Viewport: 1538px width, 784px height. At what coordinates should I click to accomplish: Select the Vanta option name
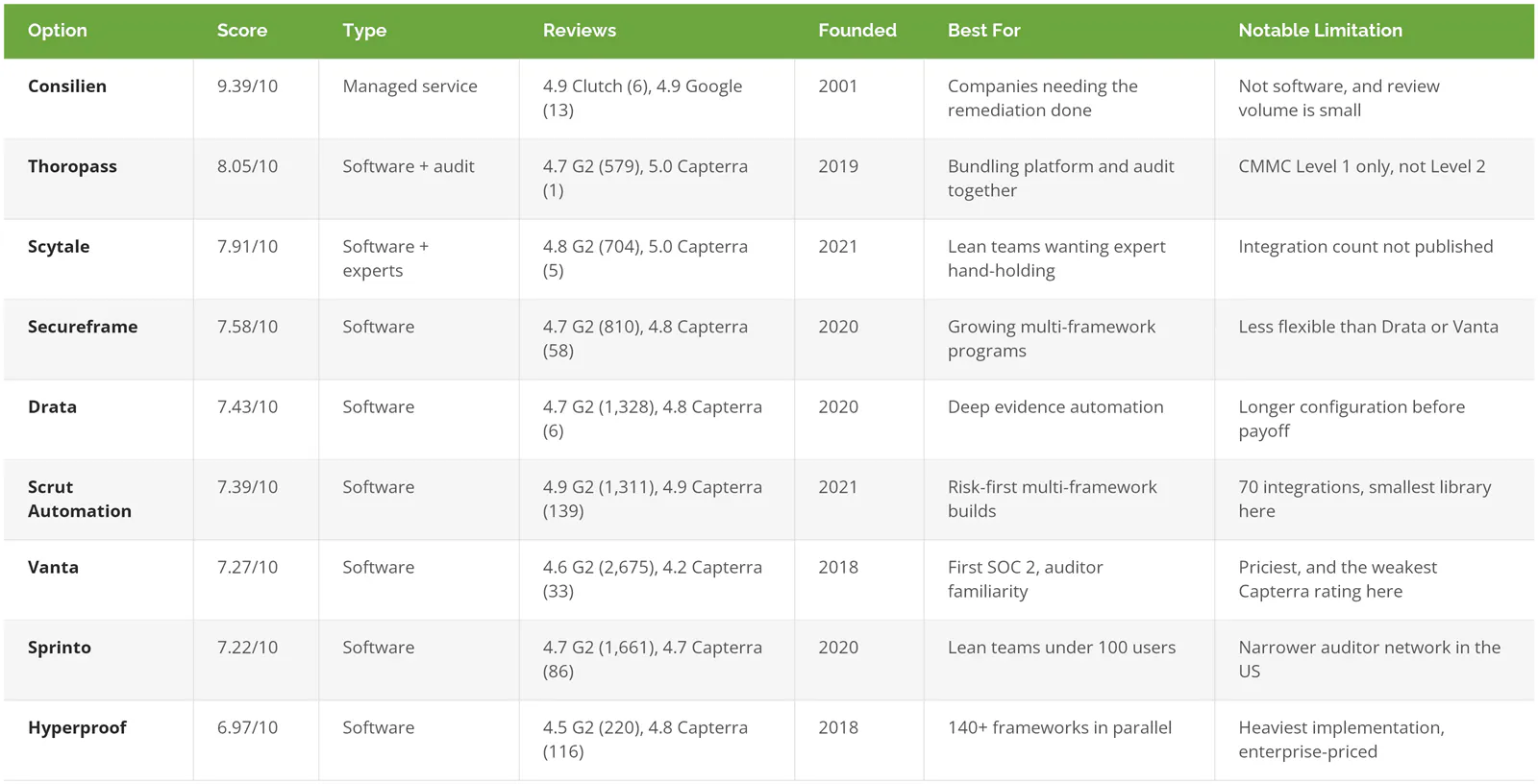(x=53, y=568)
